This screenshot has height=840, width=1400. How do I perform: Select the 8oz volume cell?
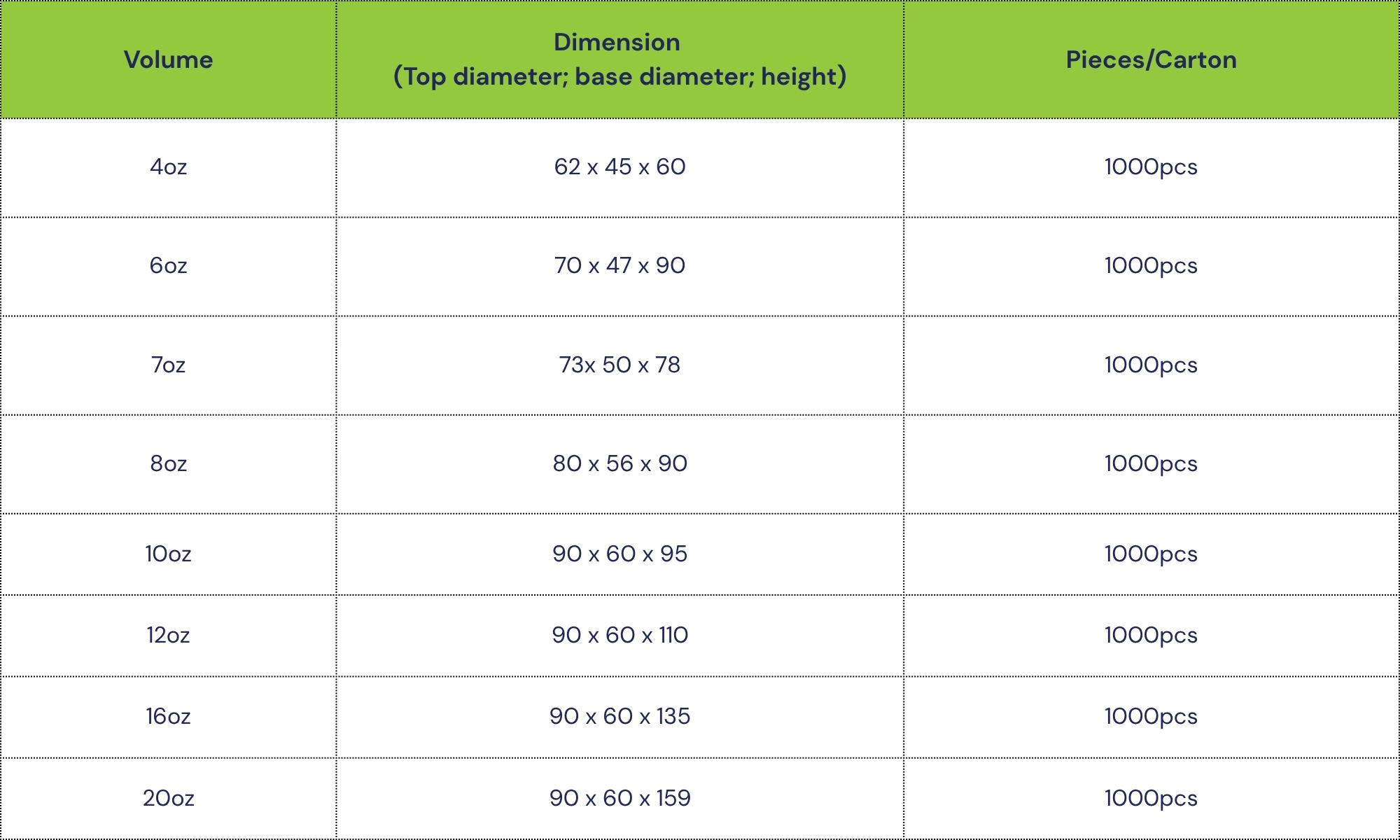[168, 464]
